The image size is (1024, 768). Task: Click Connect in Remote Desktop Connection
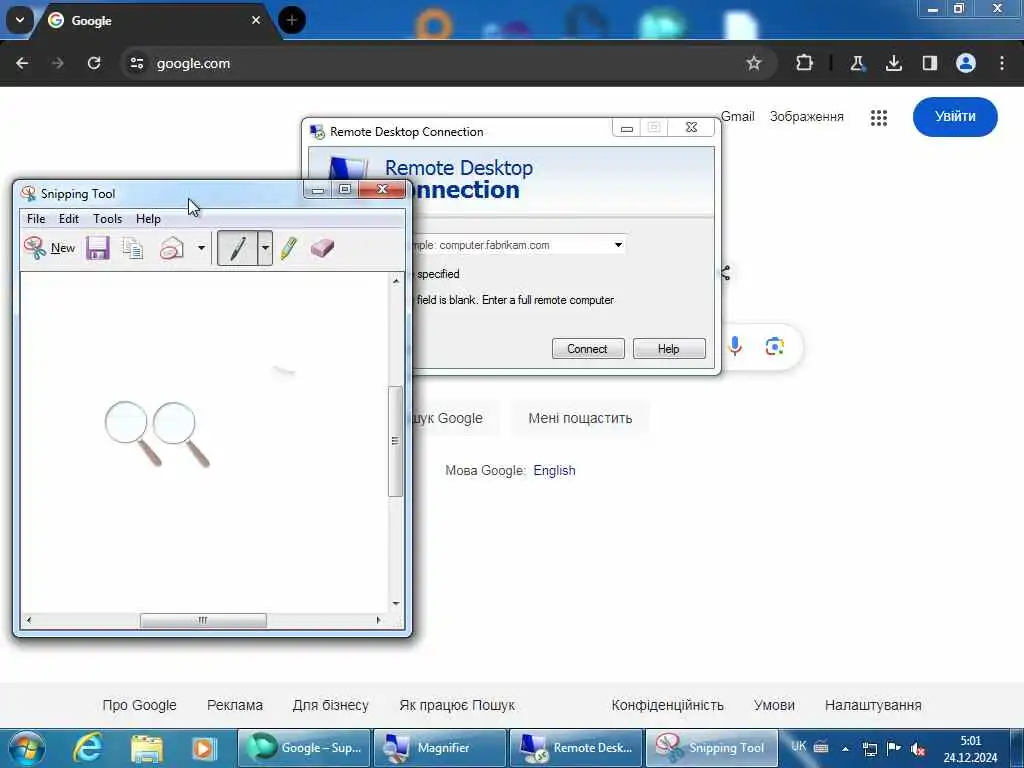(x=588, y=349)
